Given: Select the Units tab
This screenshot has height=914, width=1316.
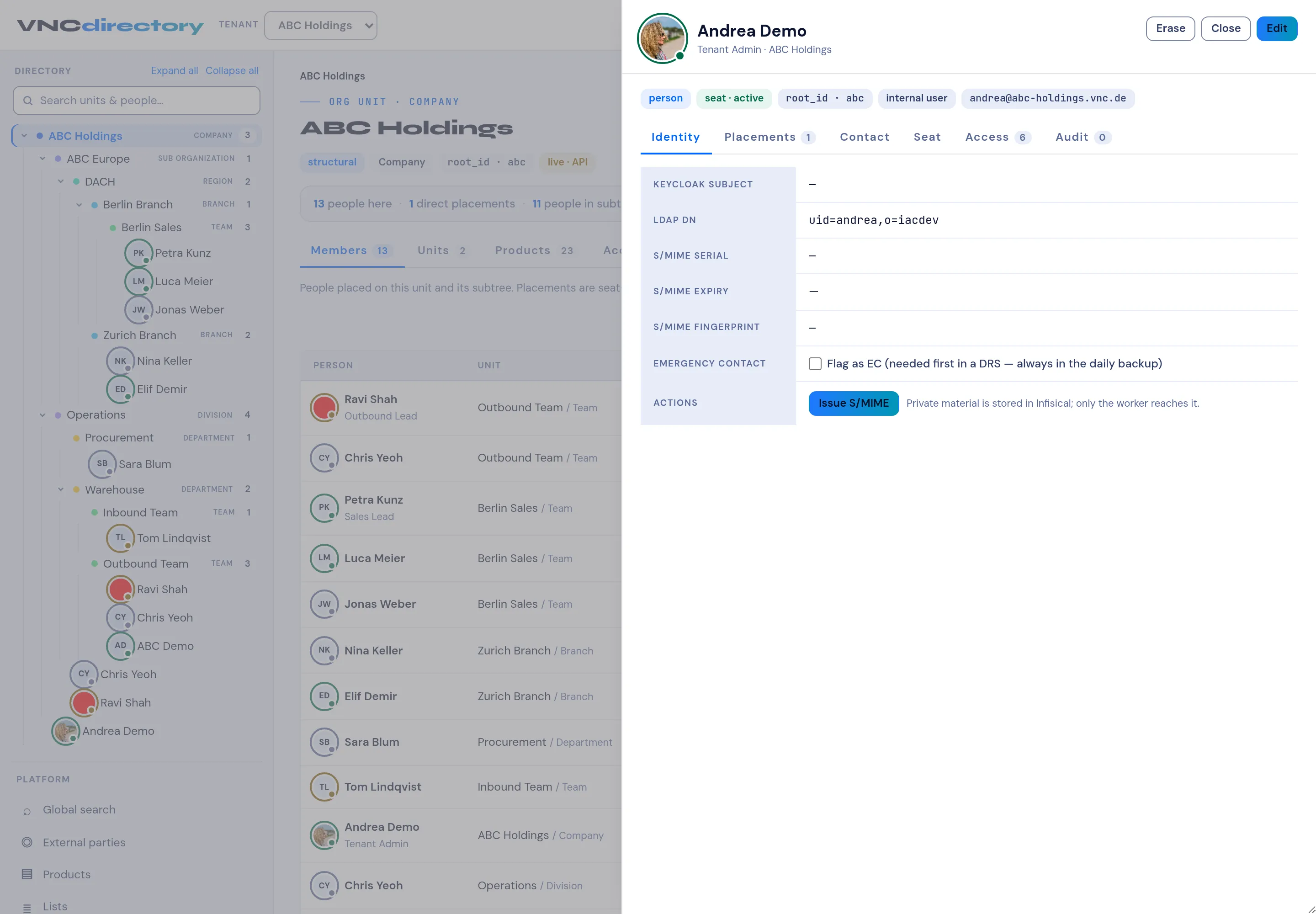Looking at the screenshot, I should [441, 251].
